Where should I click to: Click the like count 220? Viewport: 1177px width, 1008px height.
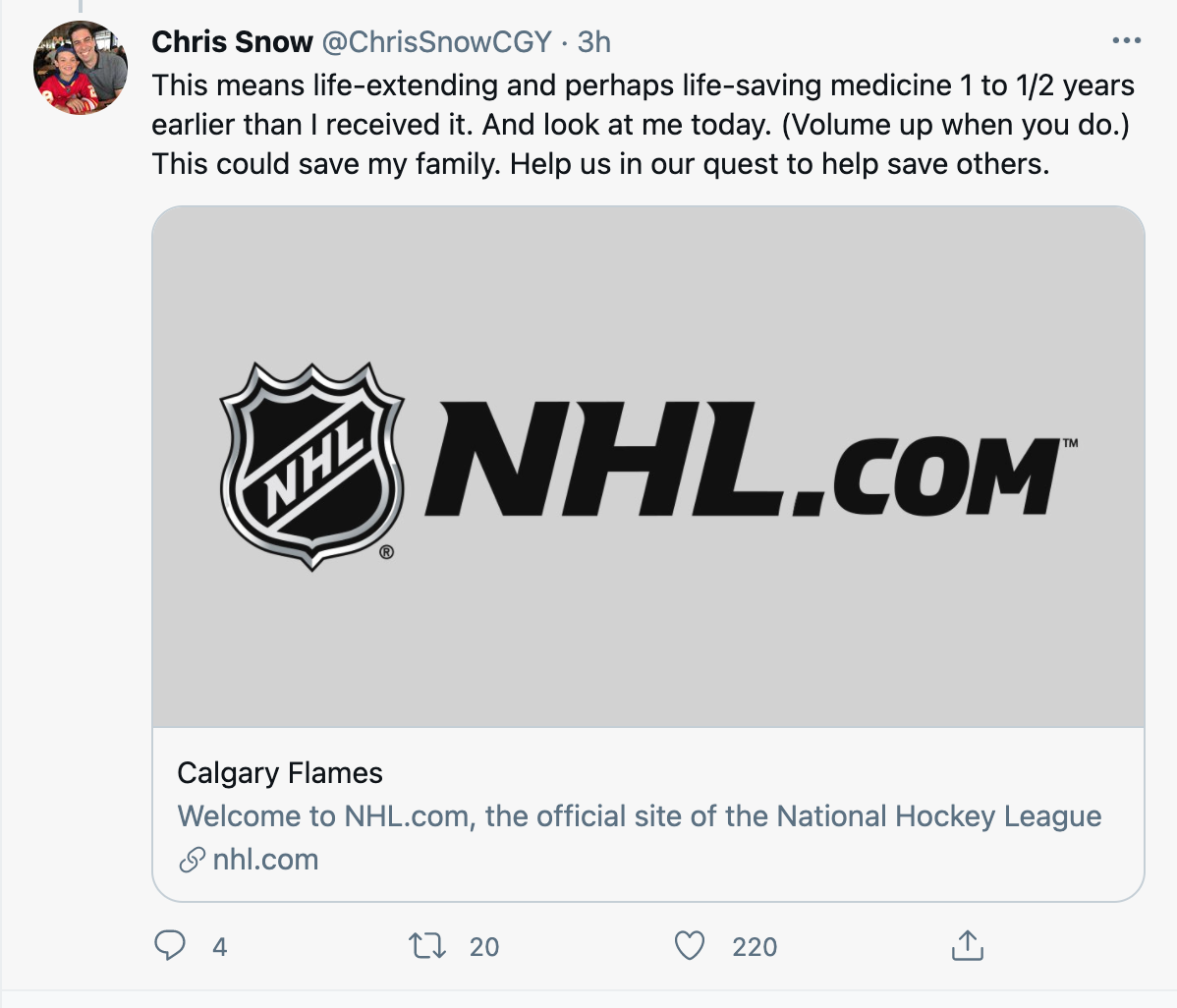755,947
